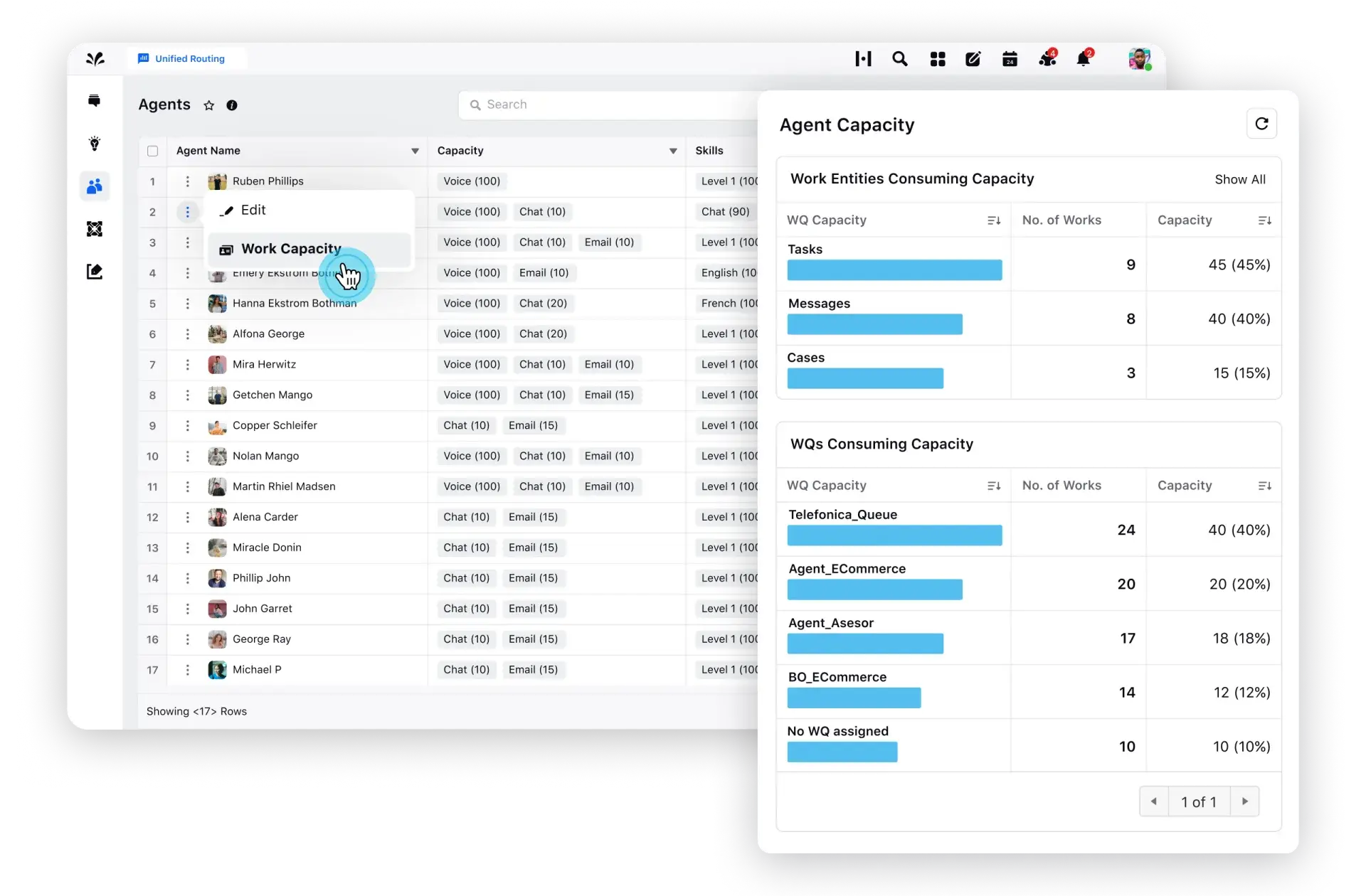Select the edit/pencil icon in toolbar
Viewport: 1366px width, 896px height.
tap(973, 58)
